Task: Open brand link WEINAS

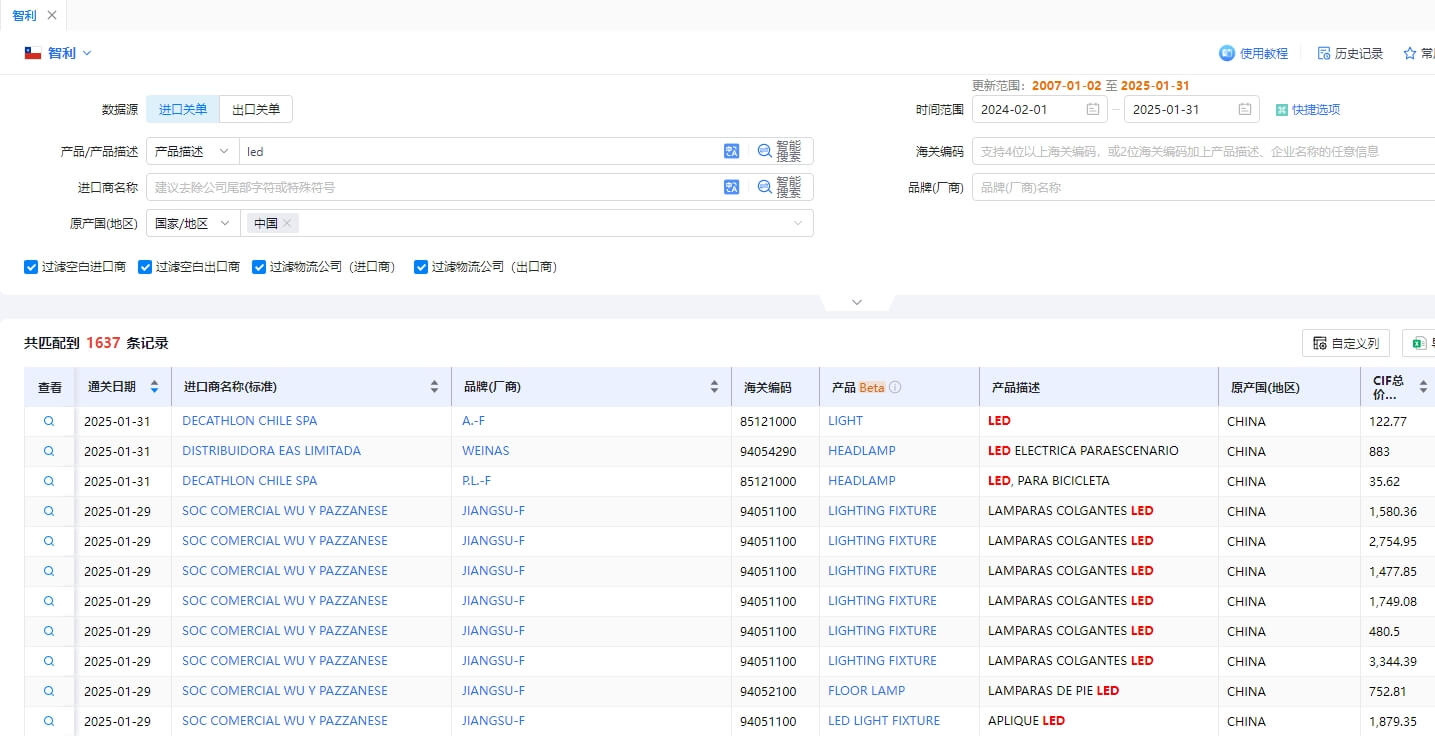Action: coord(486,451)
